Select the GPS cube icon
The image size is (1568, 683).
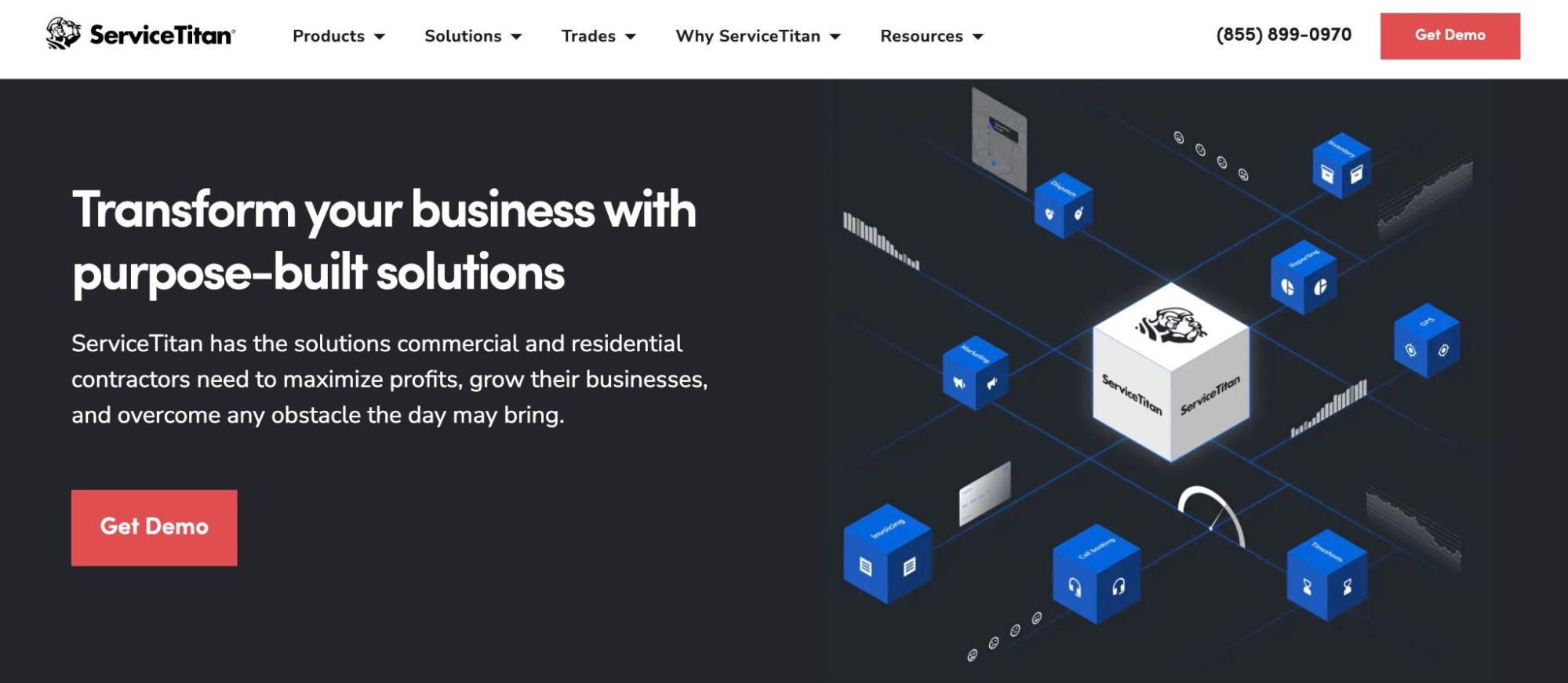pos(1426,340)
